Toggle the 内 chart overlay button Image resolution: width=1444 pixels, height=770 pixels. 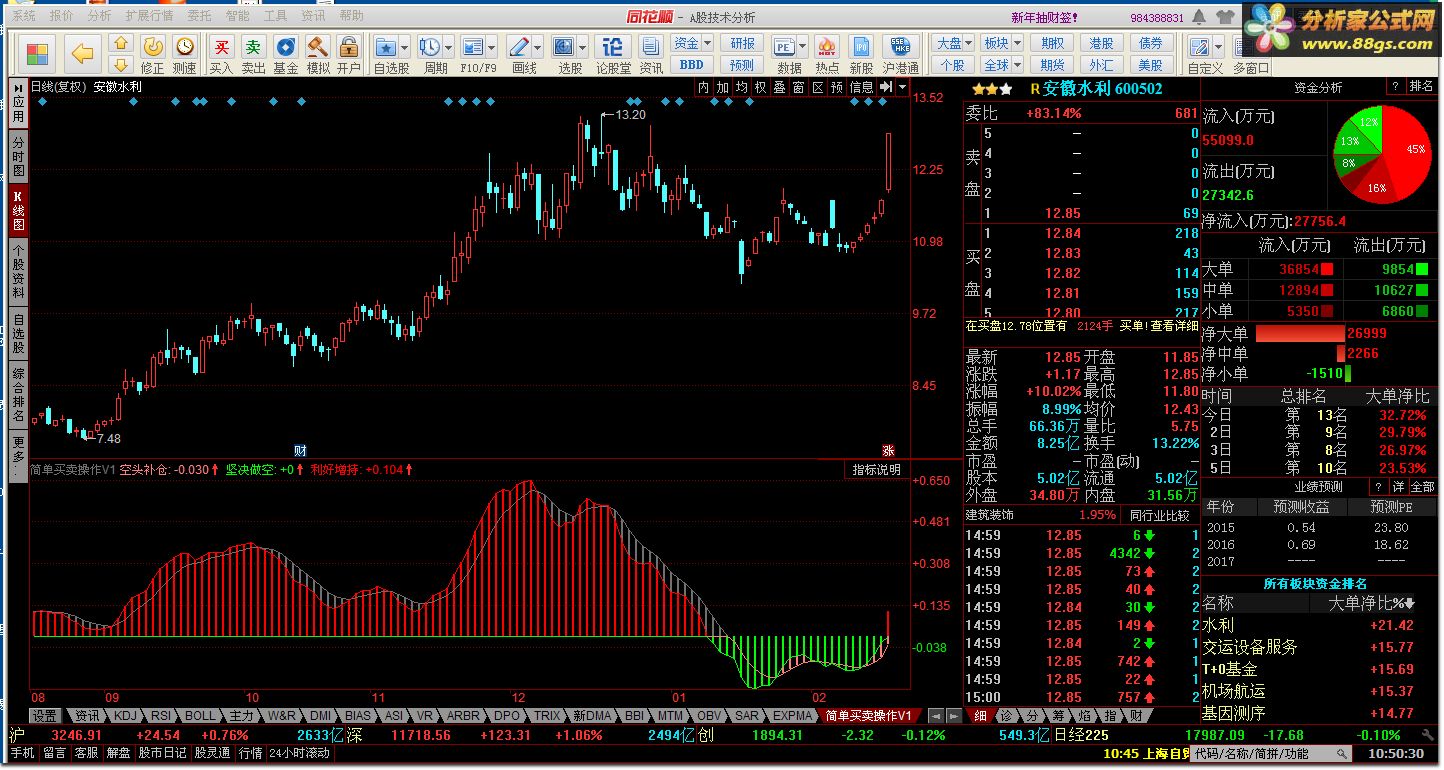click(704, 88)
